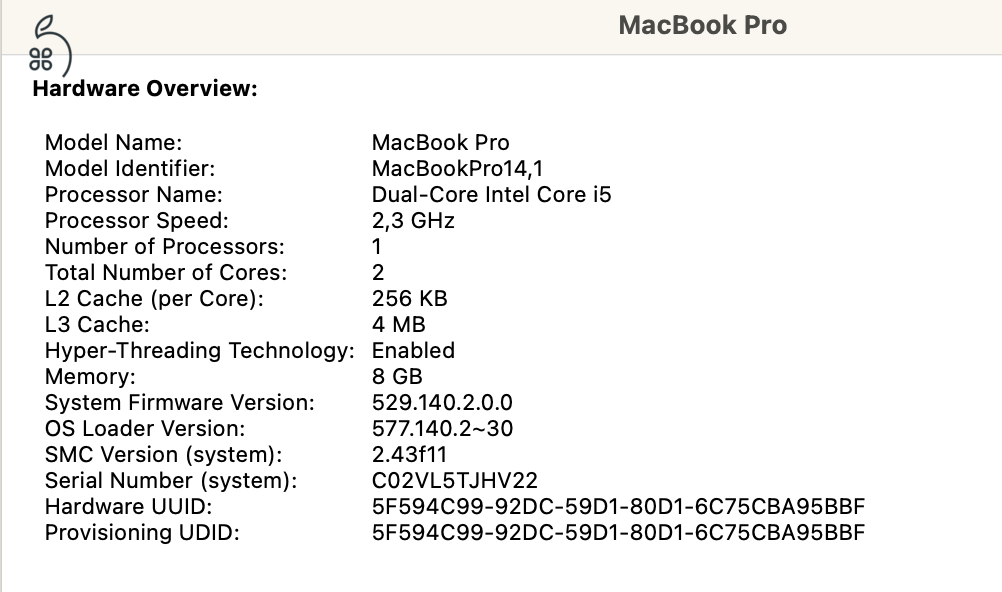Select the L2 Cache 256 KB value
The height and width of the screenshot is (592, 1002).
[x=409, y=298]
